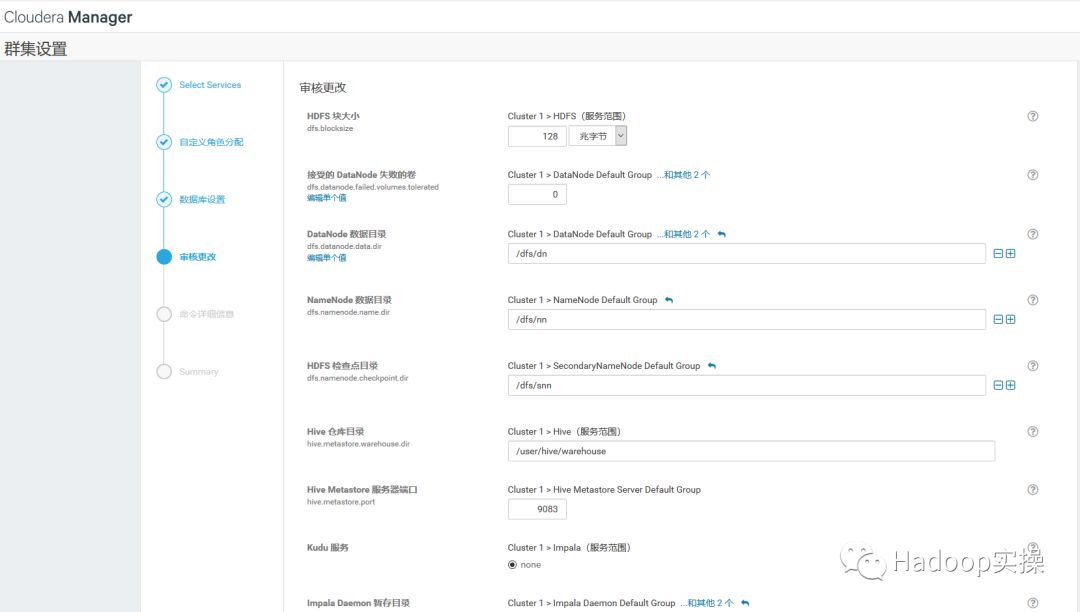Remove the /dfs/snn directory entry with the minus icon
1080x612 pixels.
[998, 386]
